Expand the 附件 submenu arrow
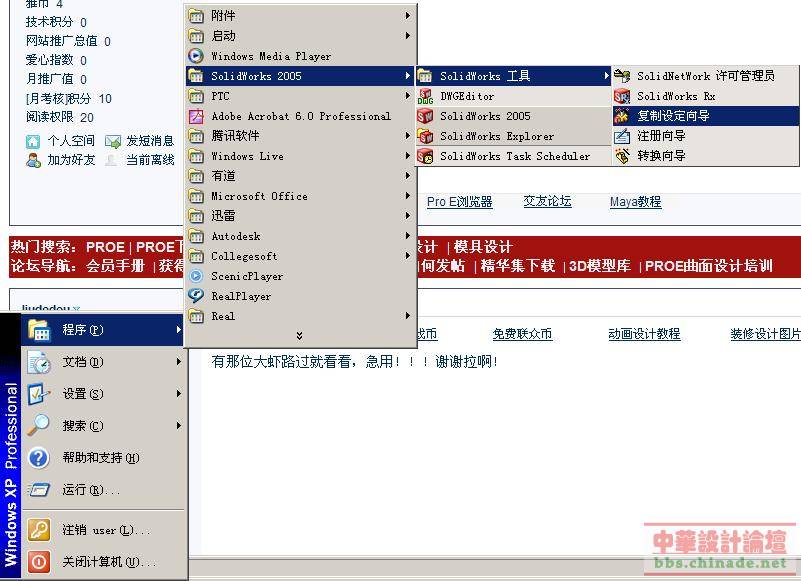The height and width of the screenshot is (581, 801). click(x=408, y=16)
